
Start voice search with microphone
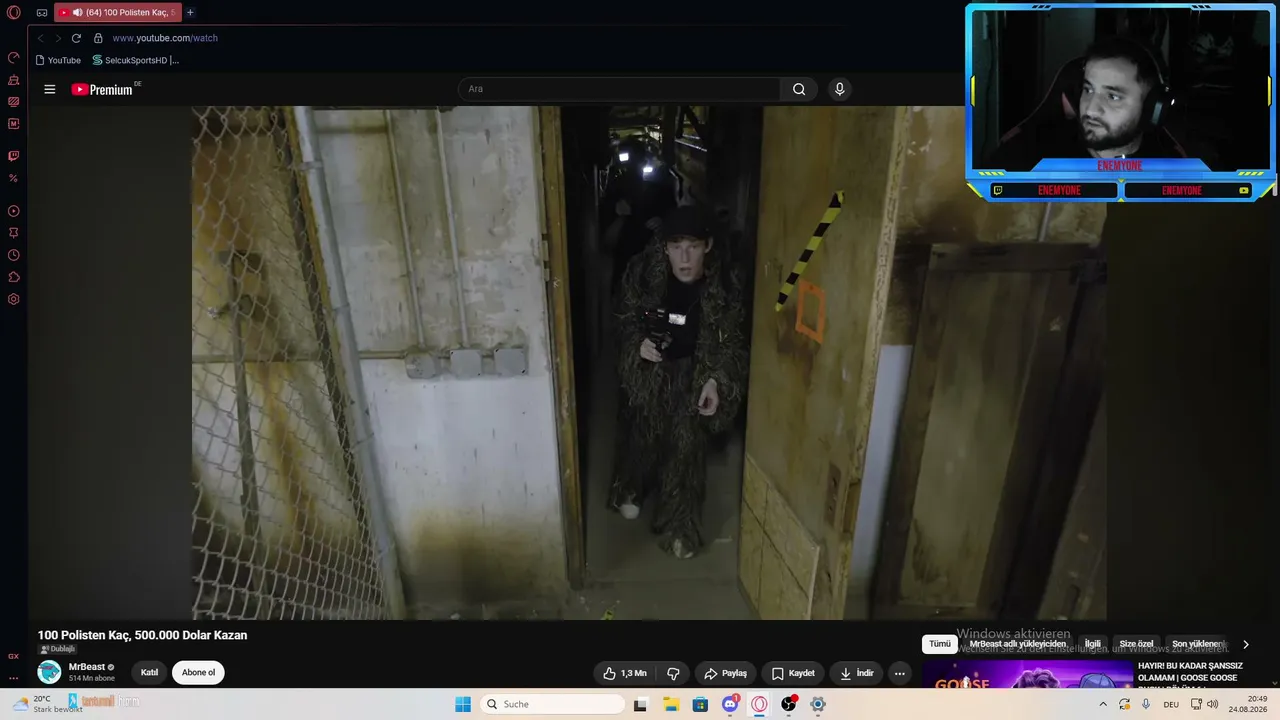[x=839, y=89]
